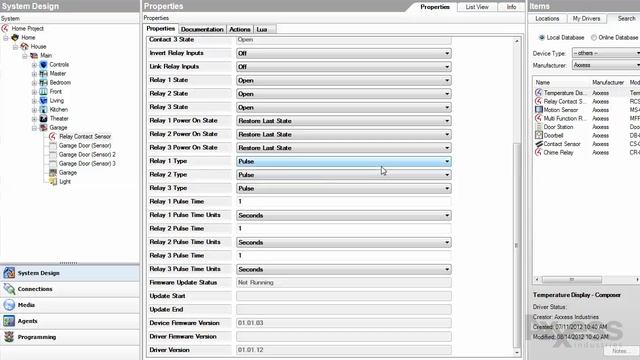Click the properties scroll down arrow

pyautogui.click(x=517, y=352)
